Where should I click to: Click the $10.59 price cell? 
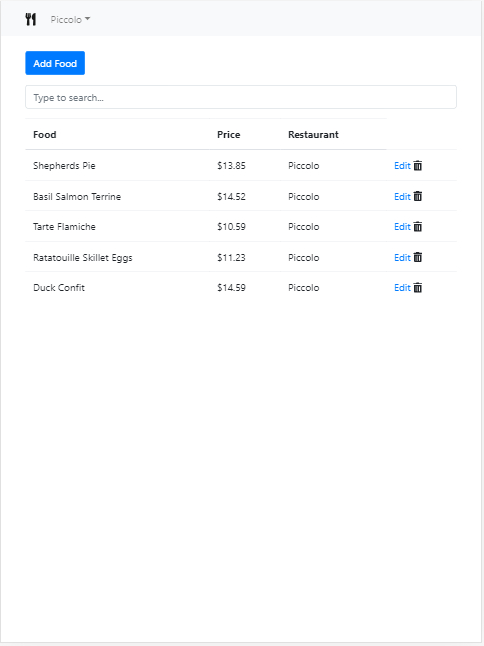click(231, 227)
